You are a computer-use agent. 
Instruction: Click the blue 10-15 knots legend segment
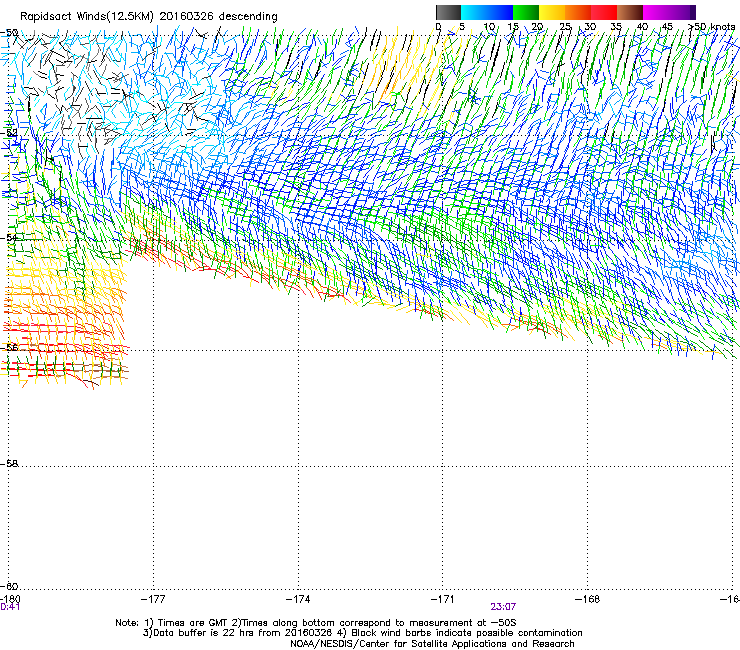[500, 12]
